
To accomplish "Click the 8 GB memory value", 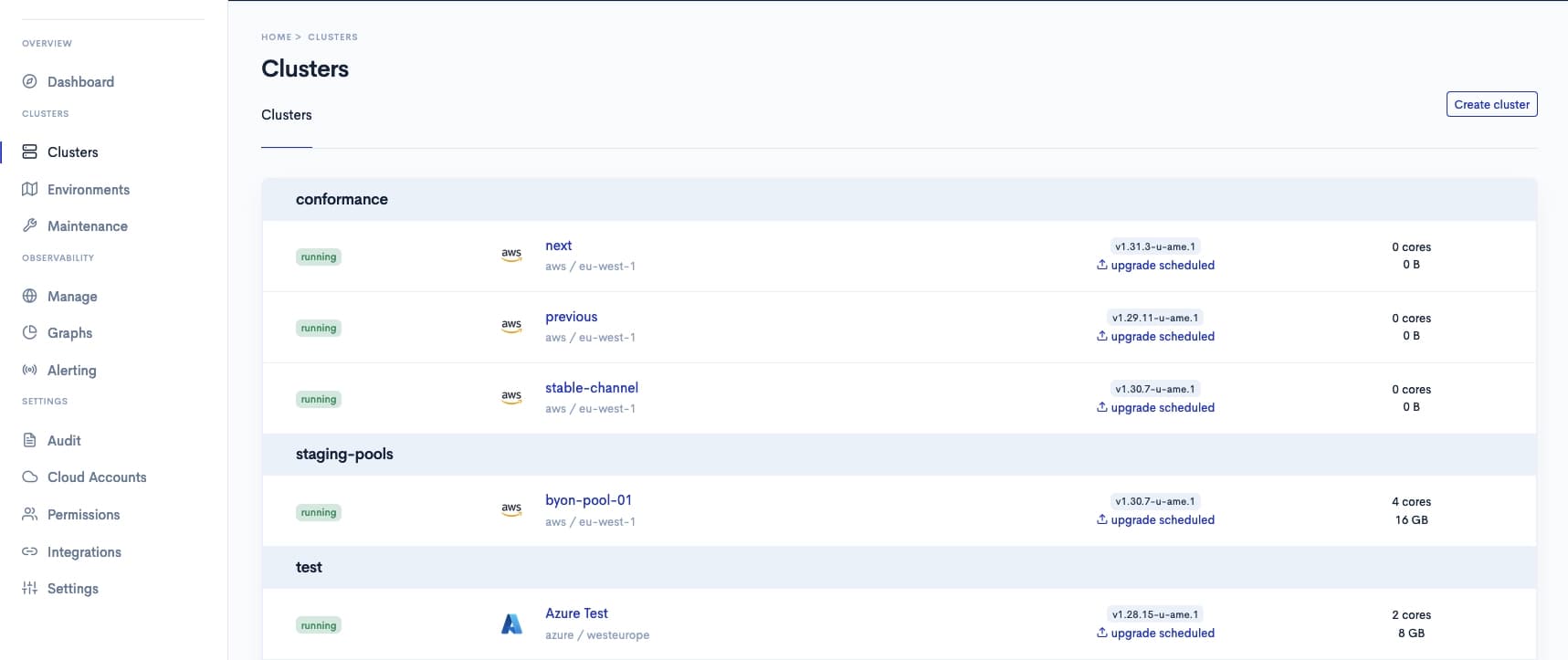I will point(1411,633).
